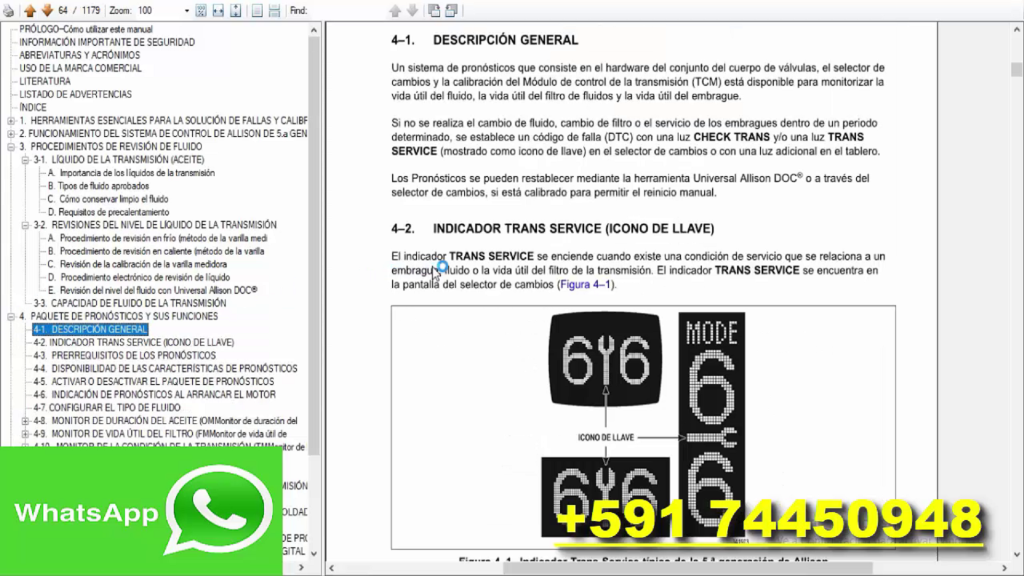Select the previous page arrow icon
Image resolution: width=1024 pixels, height=576 pixels.
tap(30, 9)
